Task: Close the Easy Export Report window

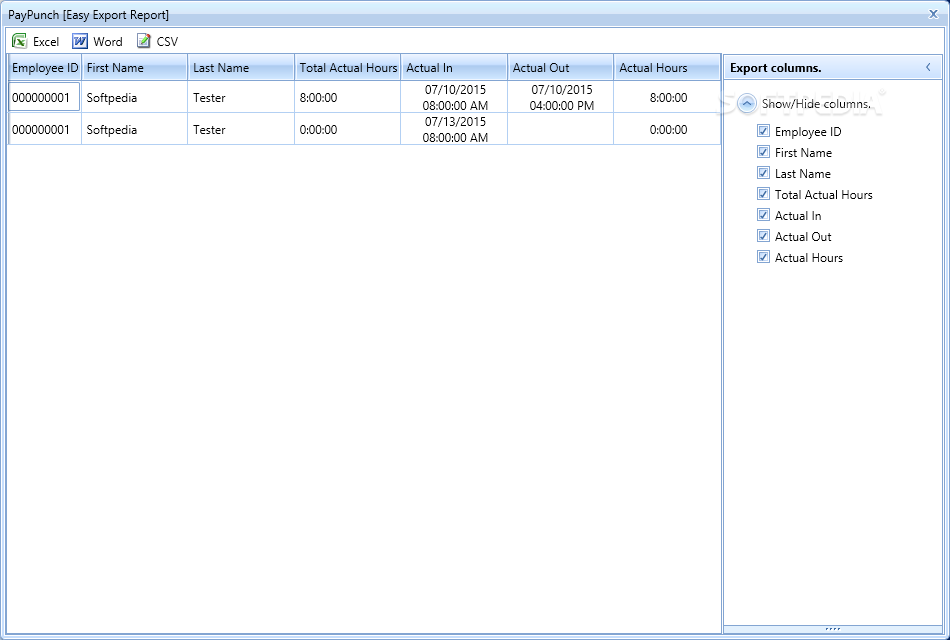Action: tap(933, 14)
